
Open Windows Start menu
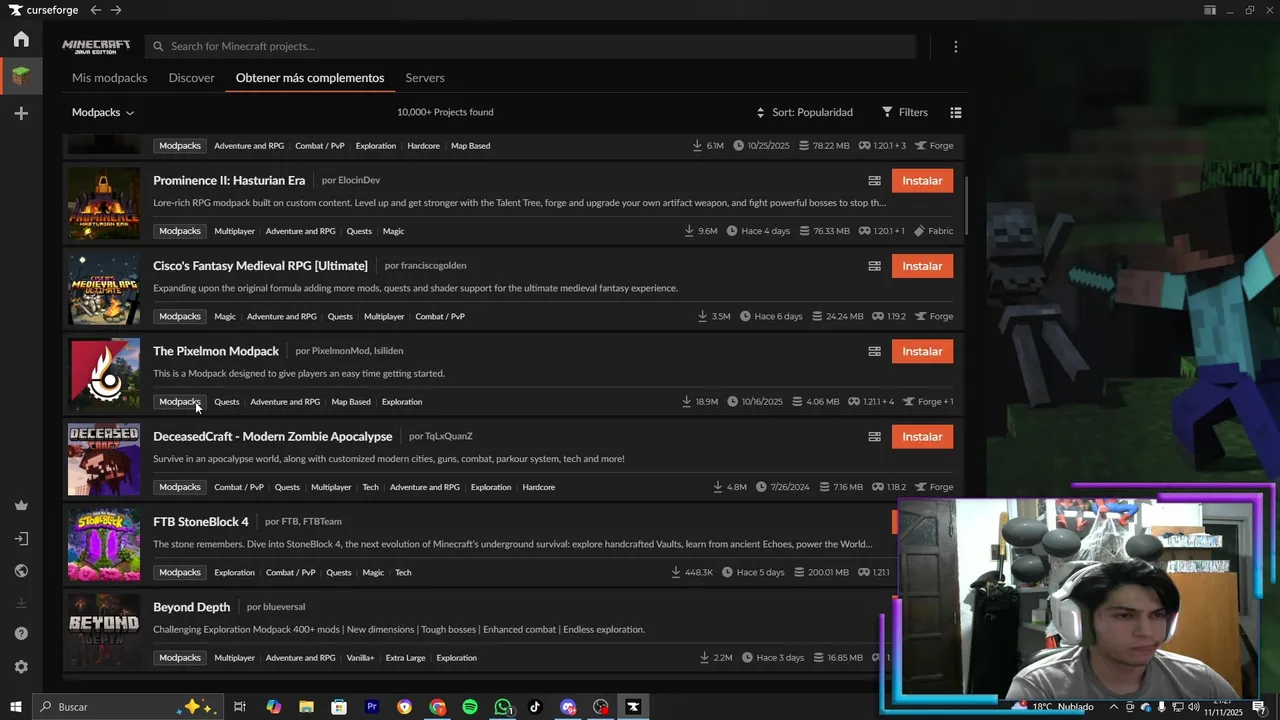point(15,707)
